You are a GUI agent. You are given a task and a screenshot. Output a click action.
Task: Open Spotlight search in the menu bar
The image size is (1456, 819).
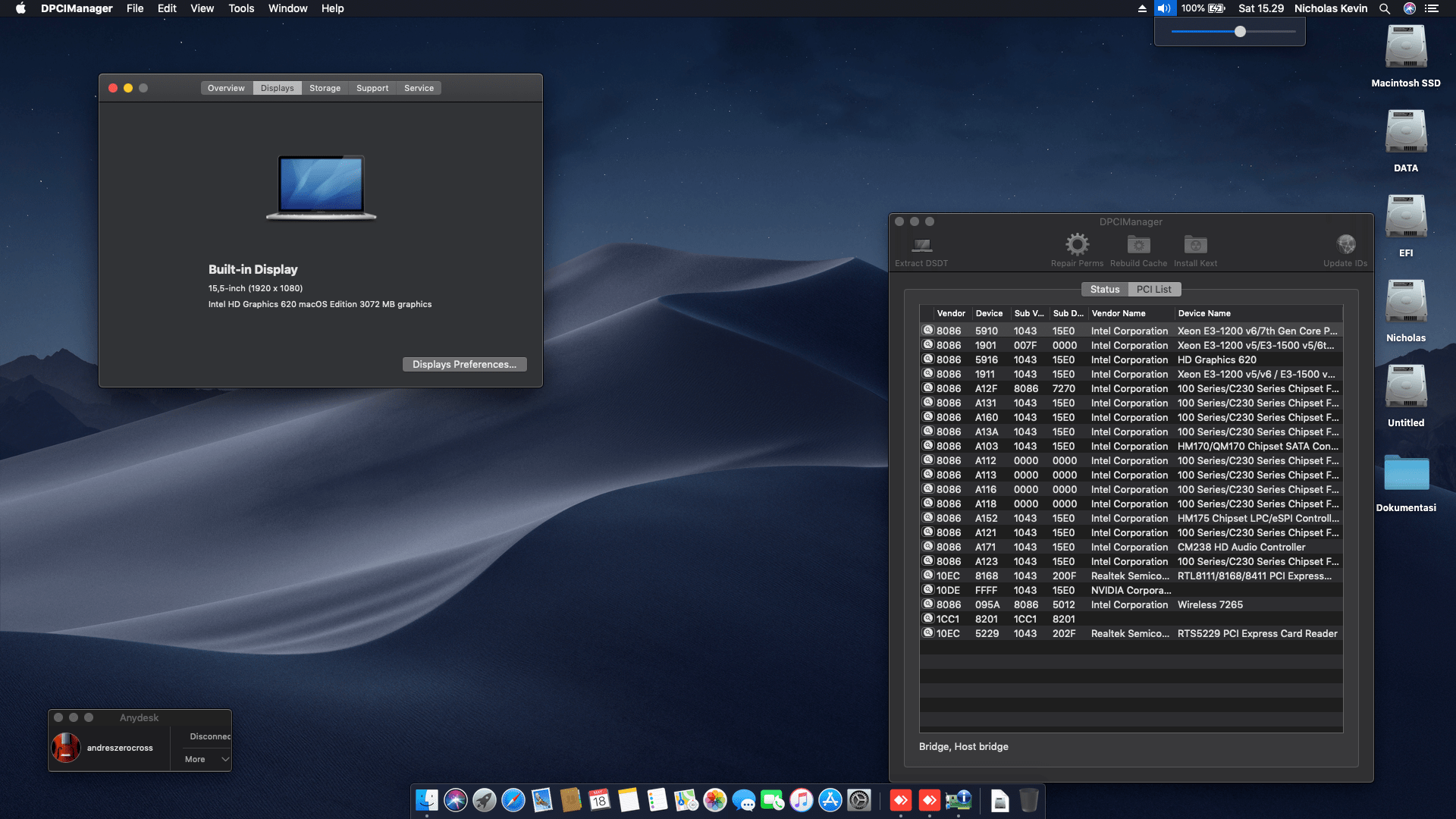1385,8
